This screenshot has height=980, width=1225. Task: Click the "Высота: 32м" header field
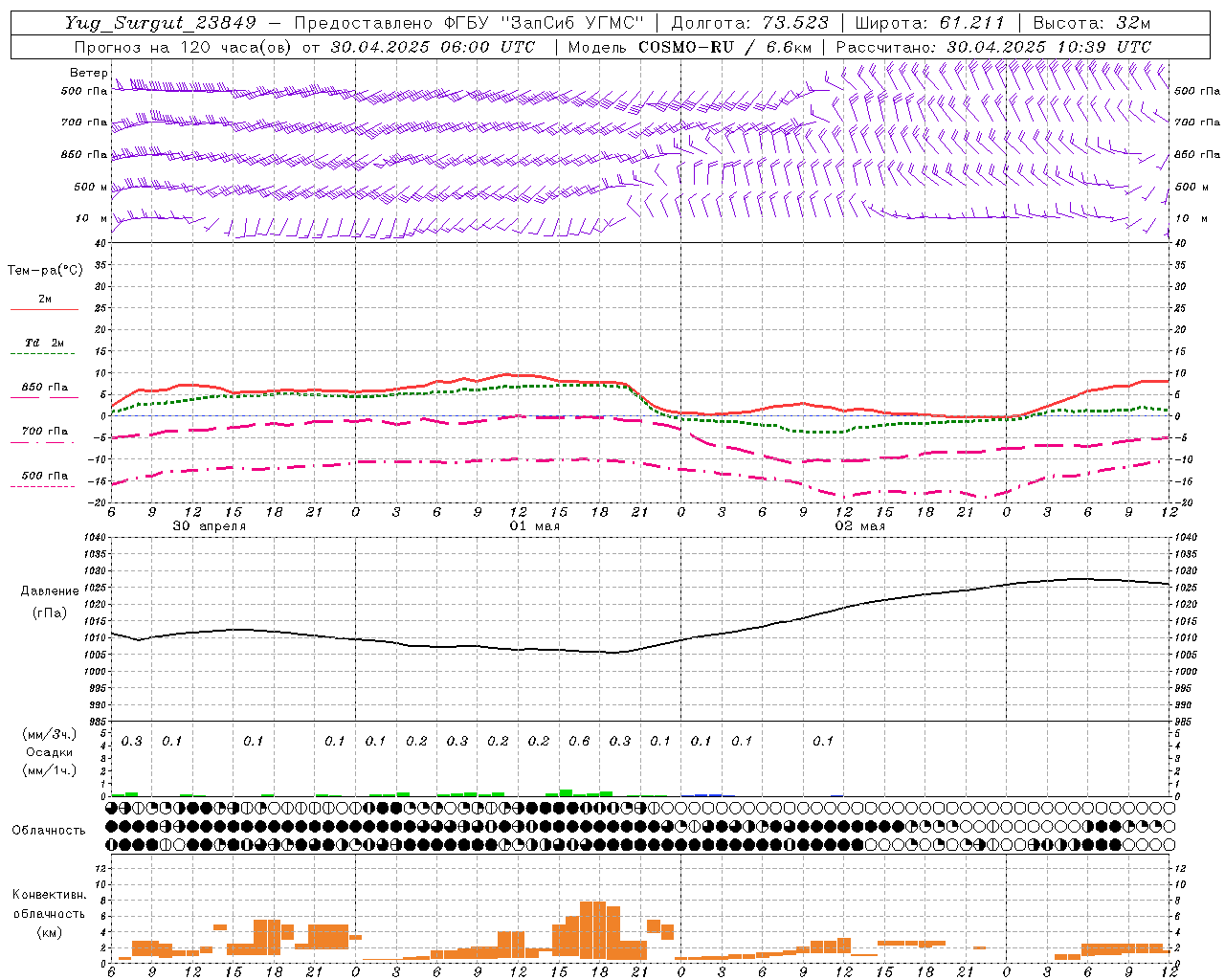tap(1091, 23)
